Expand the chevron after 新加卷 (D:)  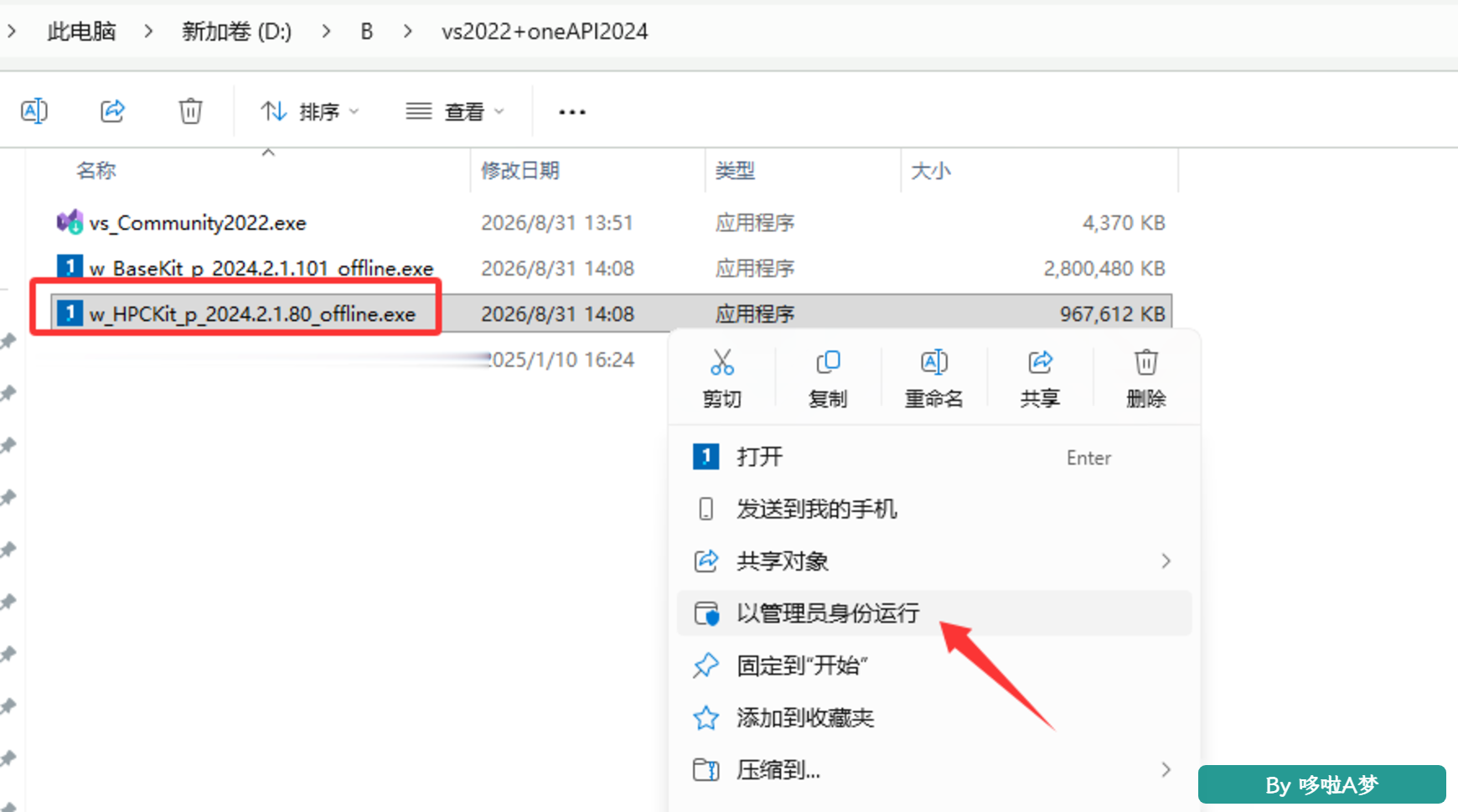326,32
